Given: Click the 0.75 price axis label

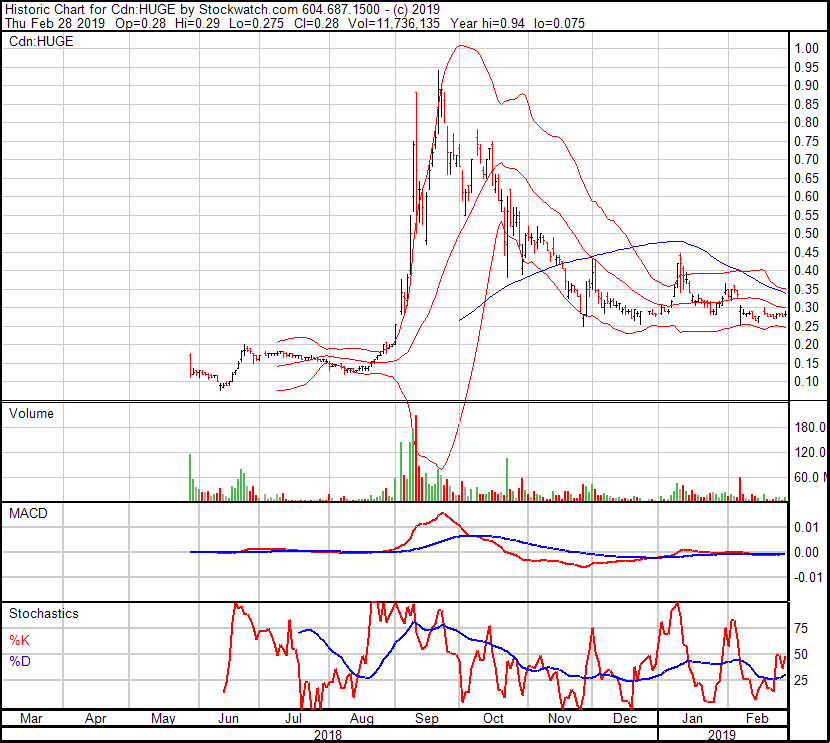Looking at the screenshot, I should point(807,141).
